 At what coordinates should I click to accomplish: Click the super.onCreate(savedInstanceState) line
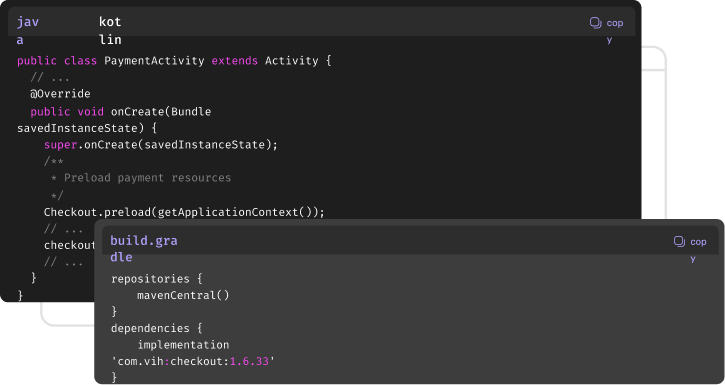coord(160,145)
